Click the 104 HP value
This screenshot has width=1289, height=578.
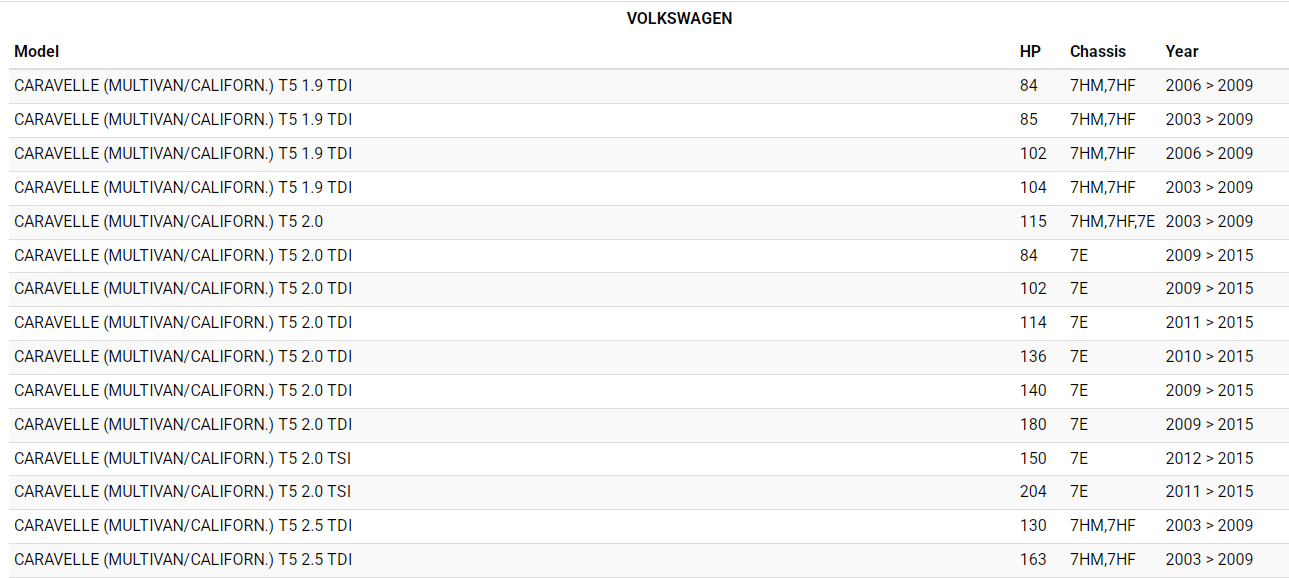1033,188
